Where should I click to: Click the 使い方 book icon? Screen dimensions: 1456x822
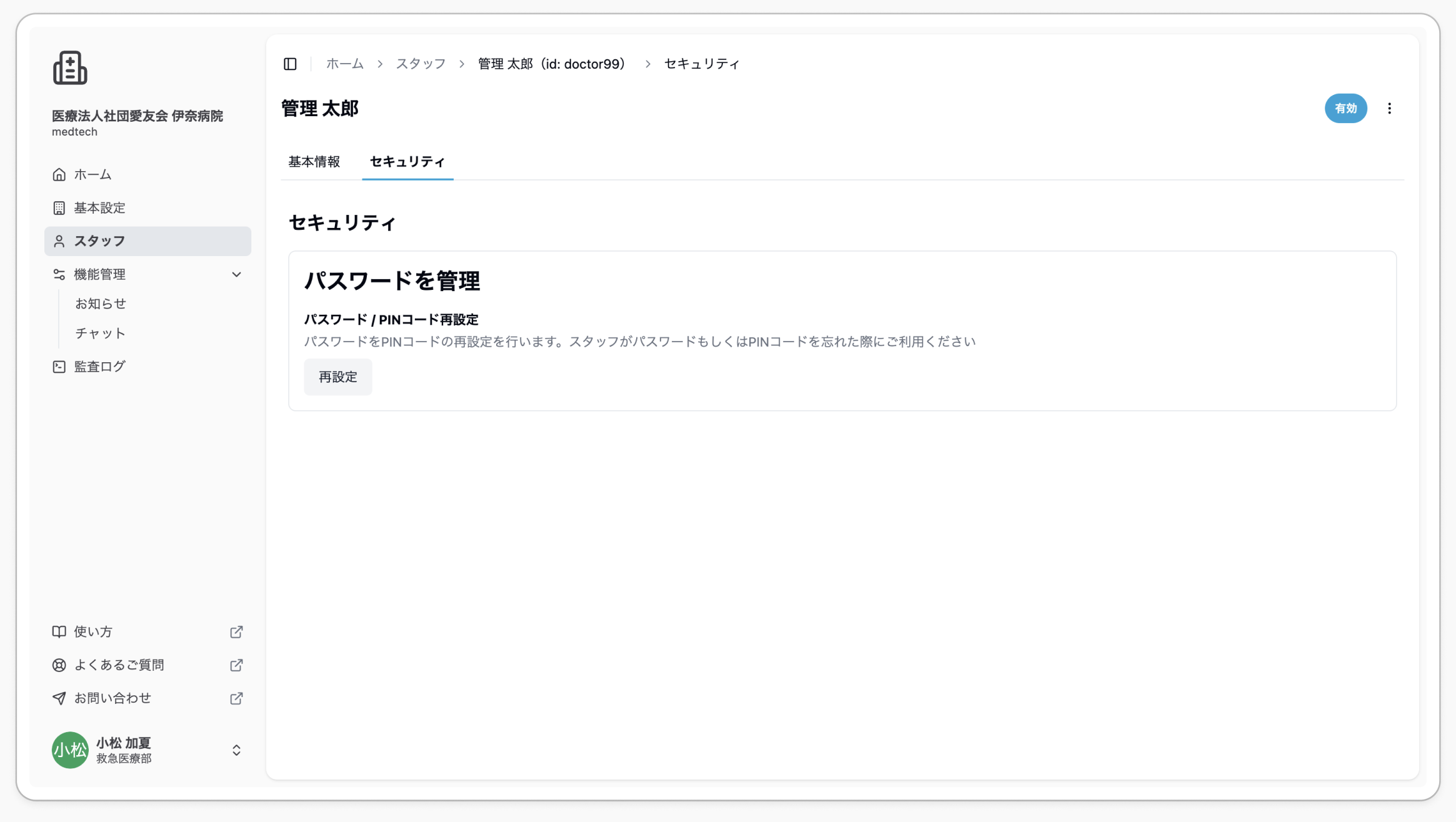pyautogui.click(x=59, y=631)
